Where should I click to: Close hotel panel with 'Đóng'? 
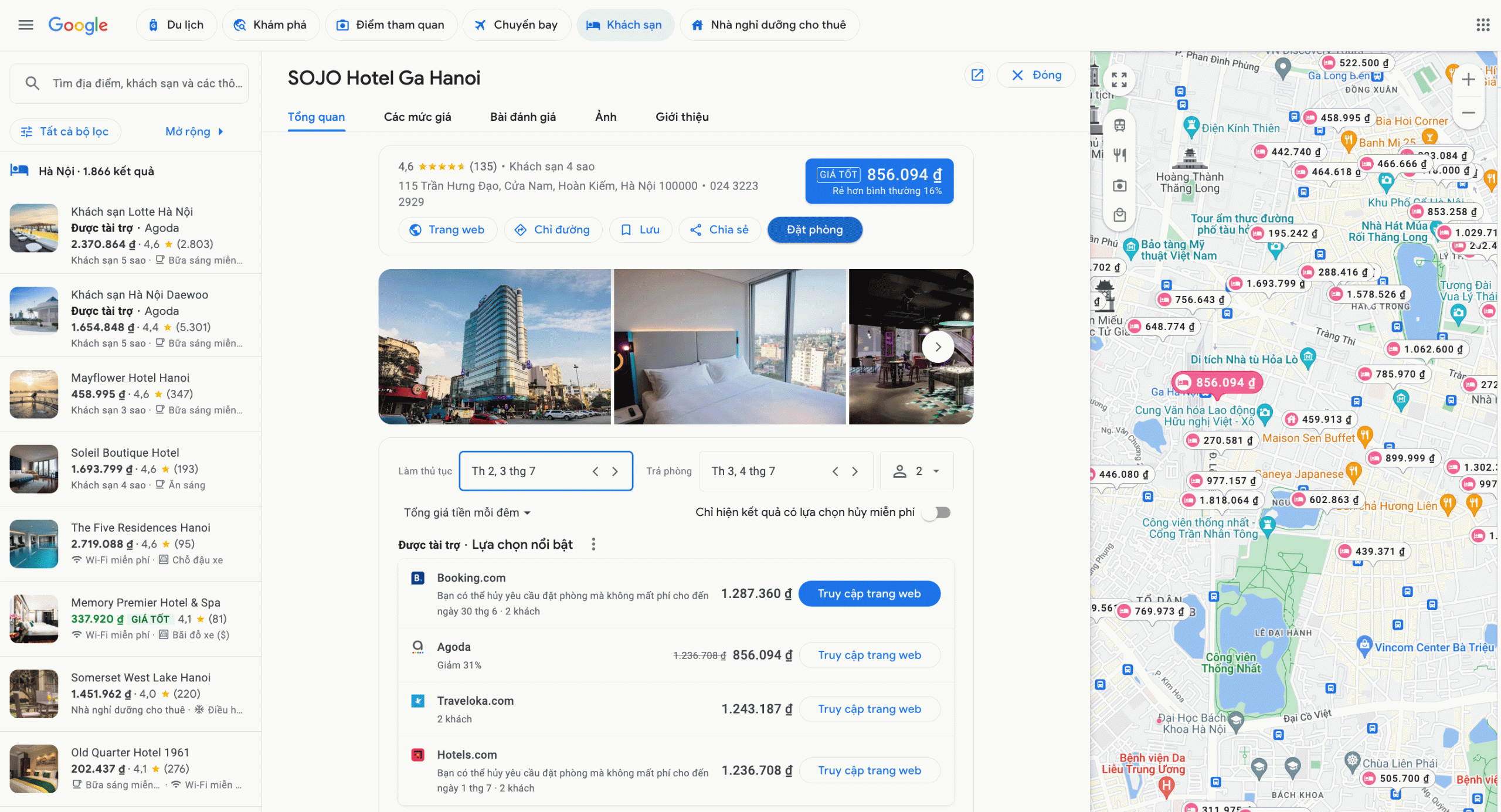[x=1036, y=75]
